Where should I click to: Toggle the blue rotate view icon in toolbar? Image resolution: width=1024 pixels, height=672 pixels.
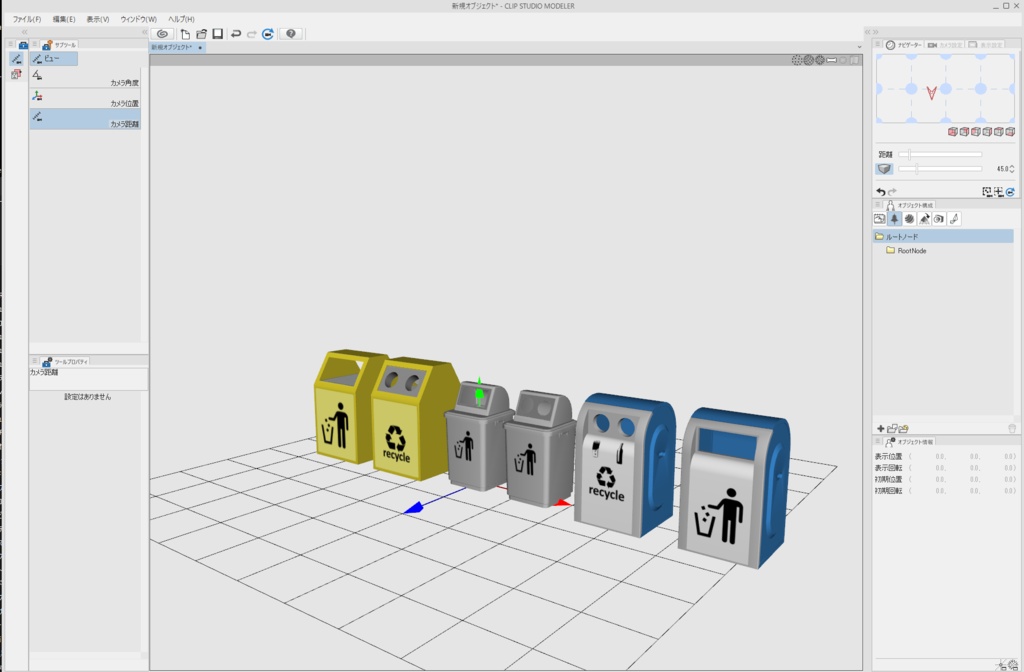tap(266, 33)
